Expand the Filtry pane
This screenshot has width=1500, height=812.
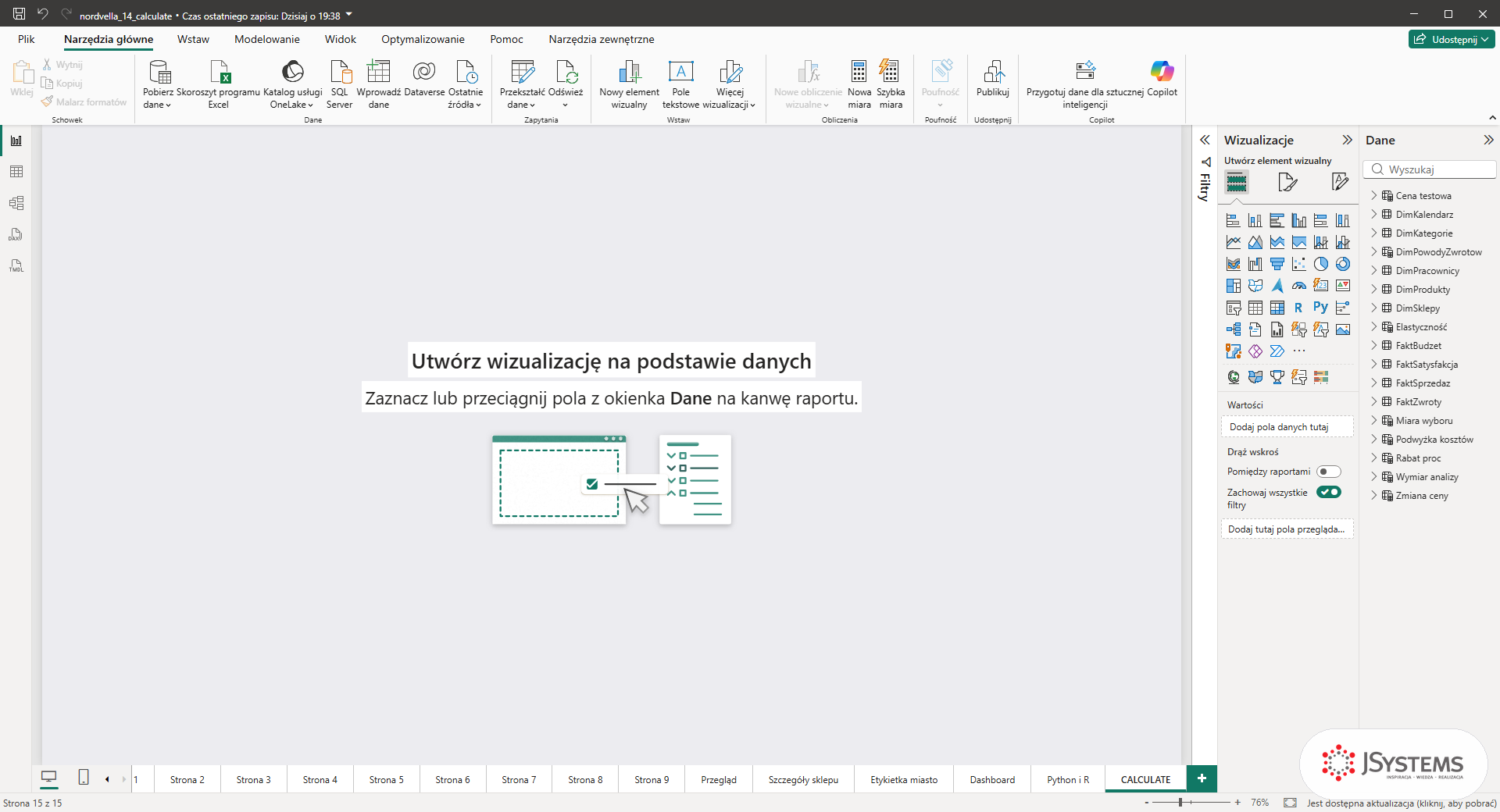point(1205,140)
